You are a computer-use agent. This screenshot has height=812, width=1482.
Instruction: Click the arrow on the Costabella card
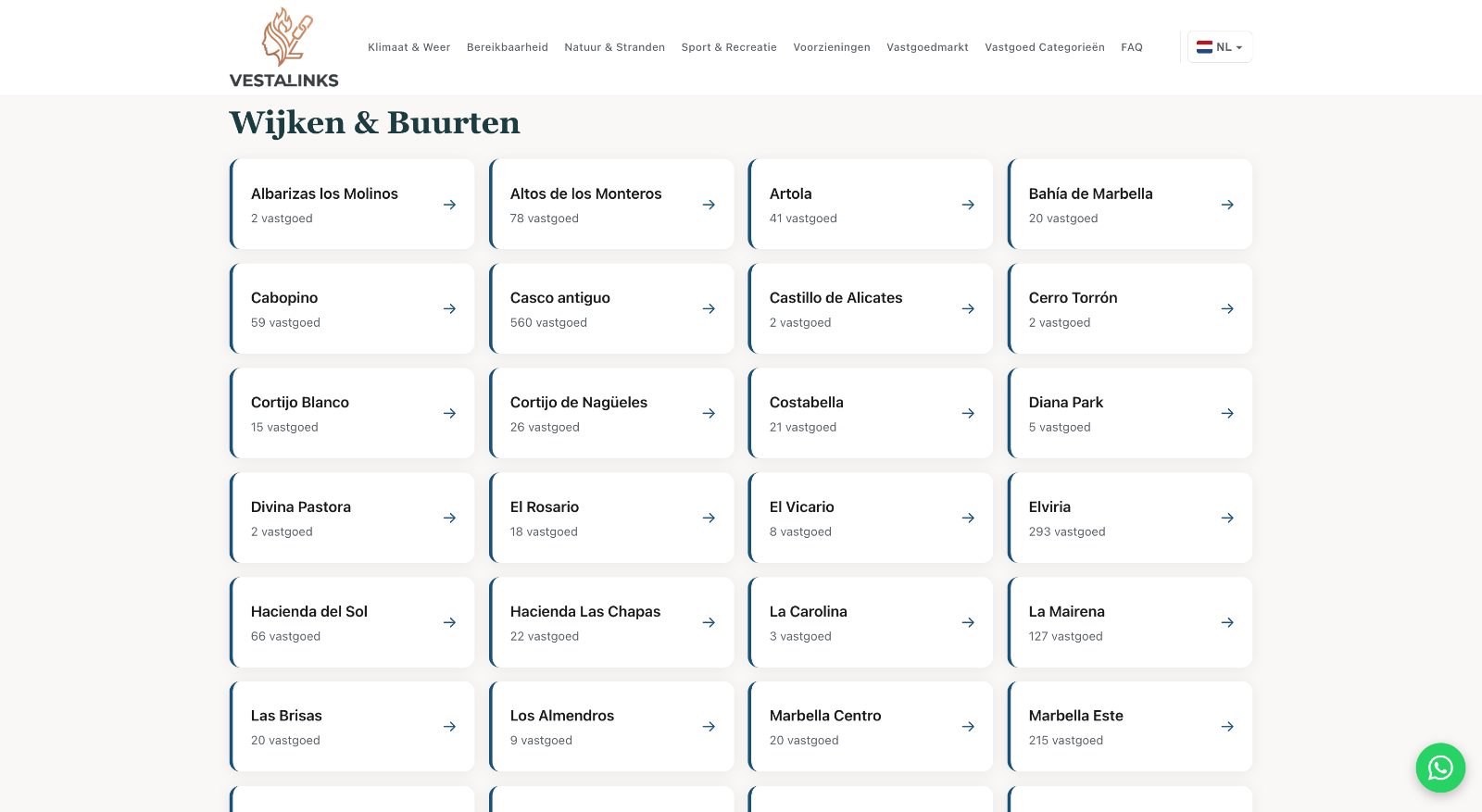[x=968, y=413]
